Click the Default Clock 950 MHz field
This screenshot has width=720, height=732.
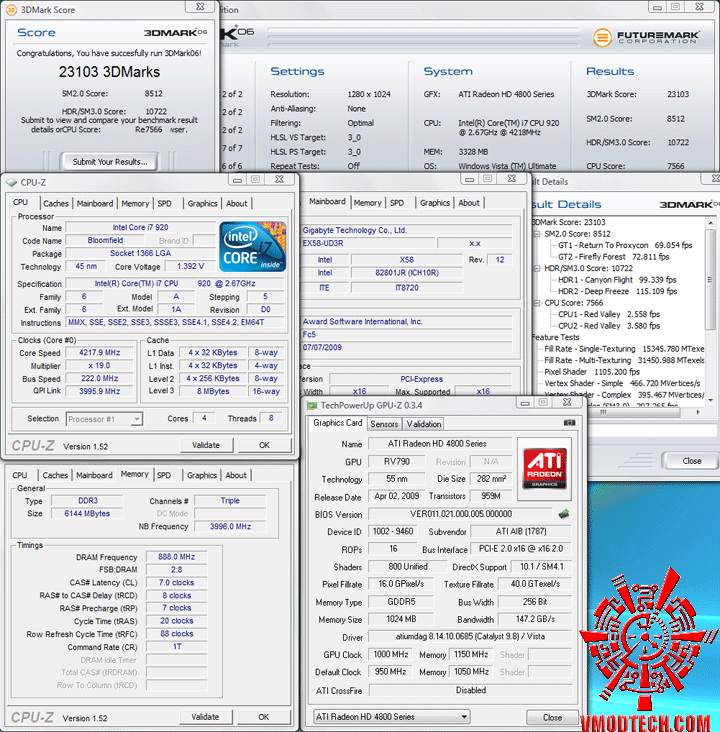(390, 672)
